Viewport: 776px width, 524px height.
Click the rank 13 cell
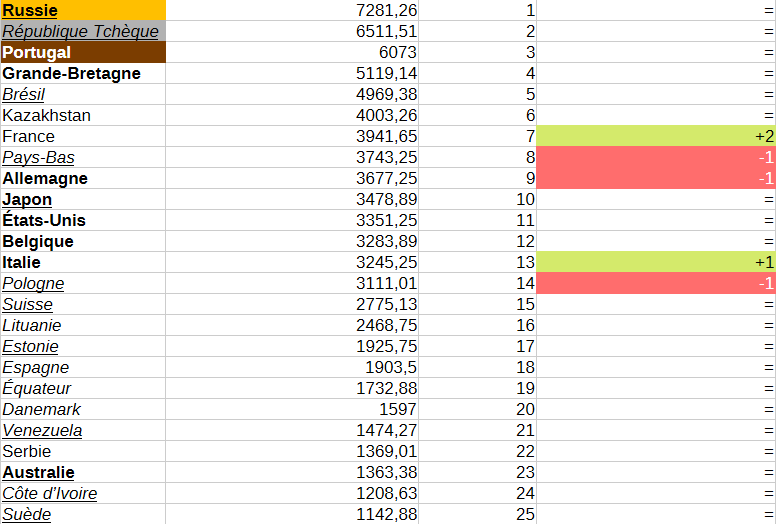pyautogui.click(x=478, y=262)
